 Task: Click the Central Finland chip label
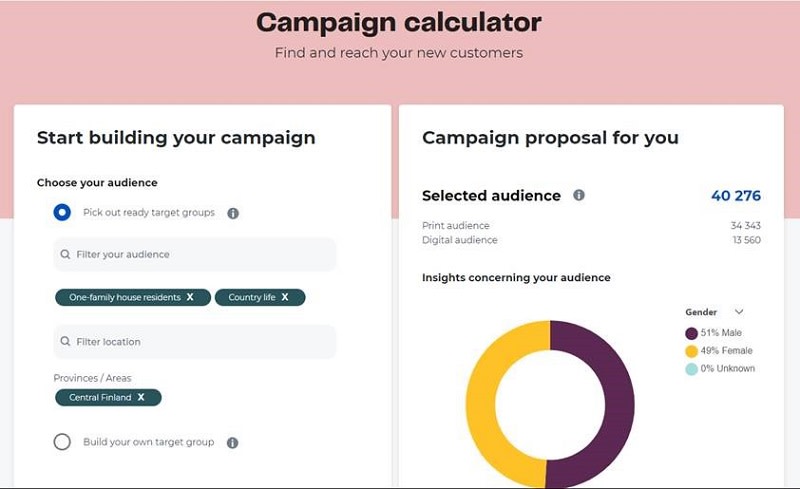pyautogui.click(x=100, y=397)
